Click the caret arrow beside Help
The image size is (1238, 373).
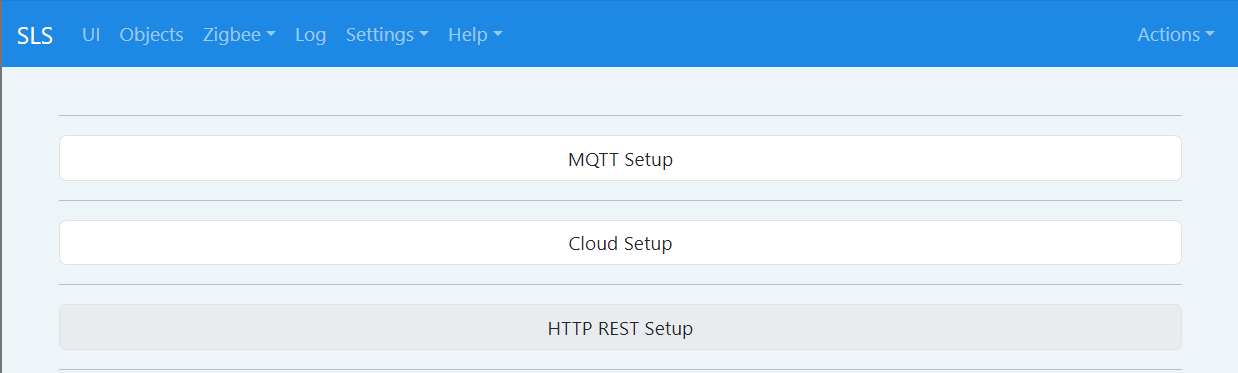[x=498, y=35]
